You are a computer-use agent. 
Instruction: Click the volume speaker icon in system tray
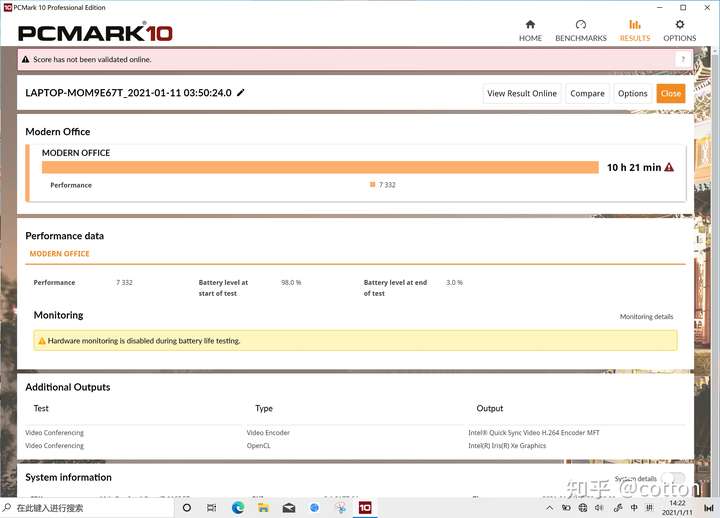pos(599,507)
